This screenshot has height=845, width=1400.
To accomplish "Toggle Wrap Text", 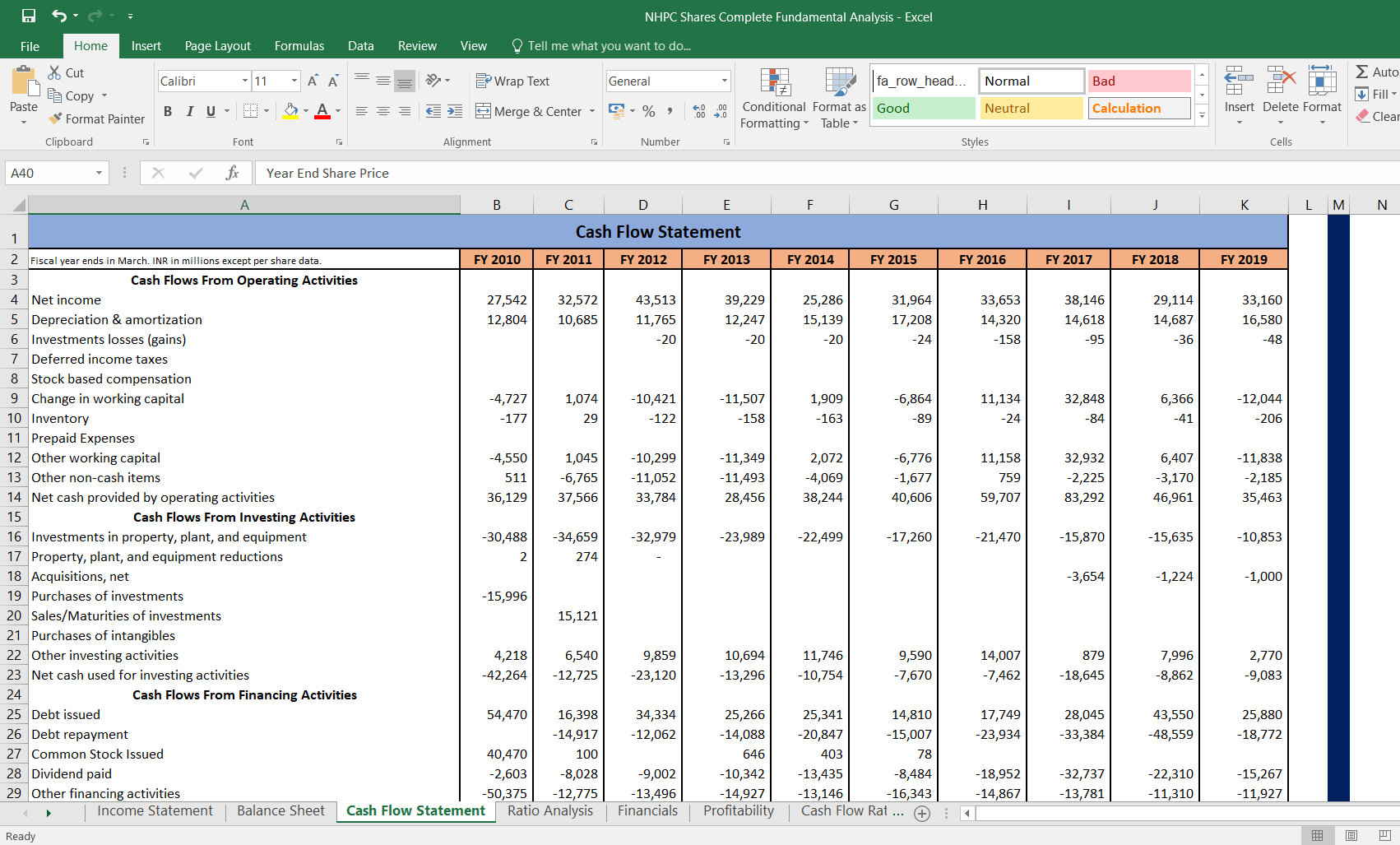I will [x=512, y=81].
